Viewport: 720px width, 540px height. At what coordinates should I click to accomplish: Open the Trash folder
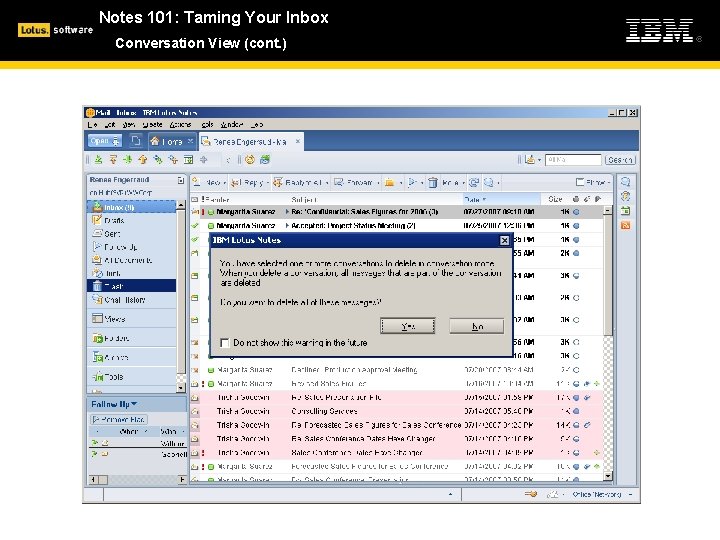click(x=131, y=286)
